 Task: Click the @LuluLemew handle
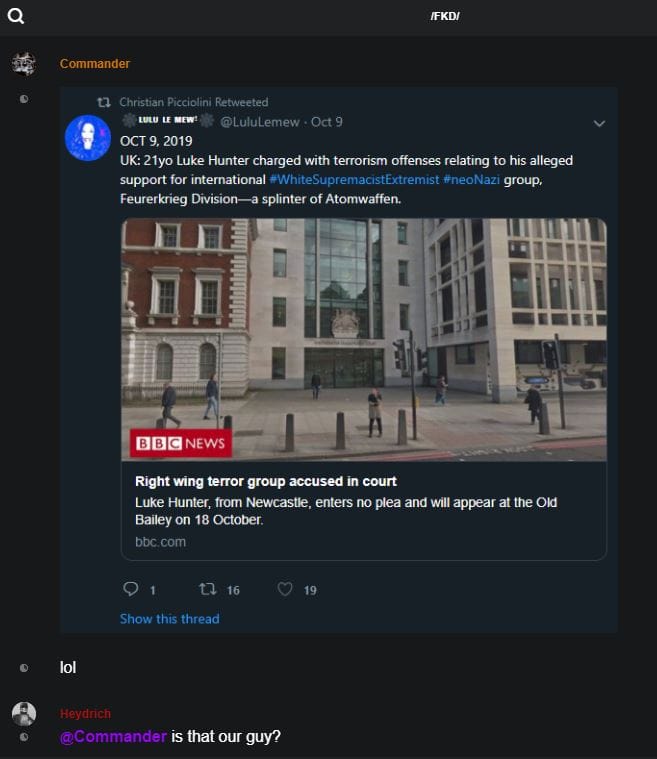coord(259,122)
